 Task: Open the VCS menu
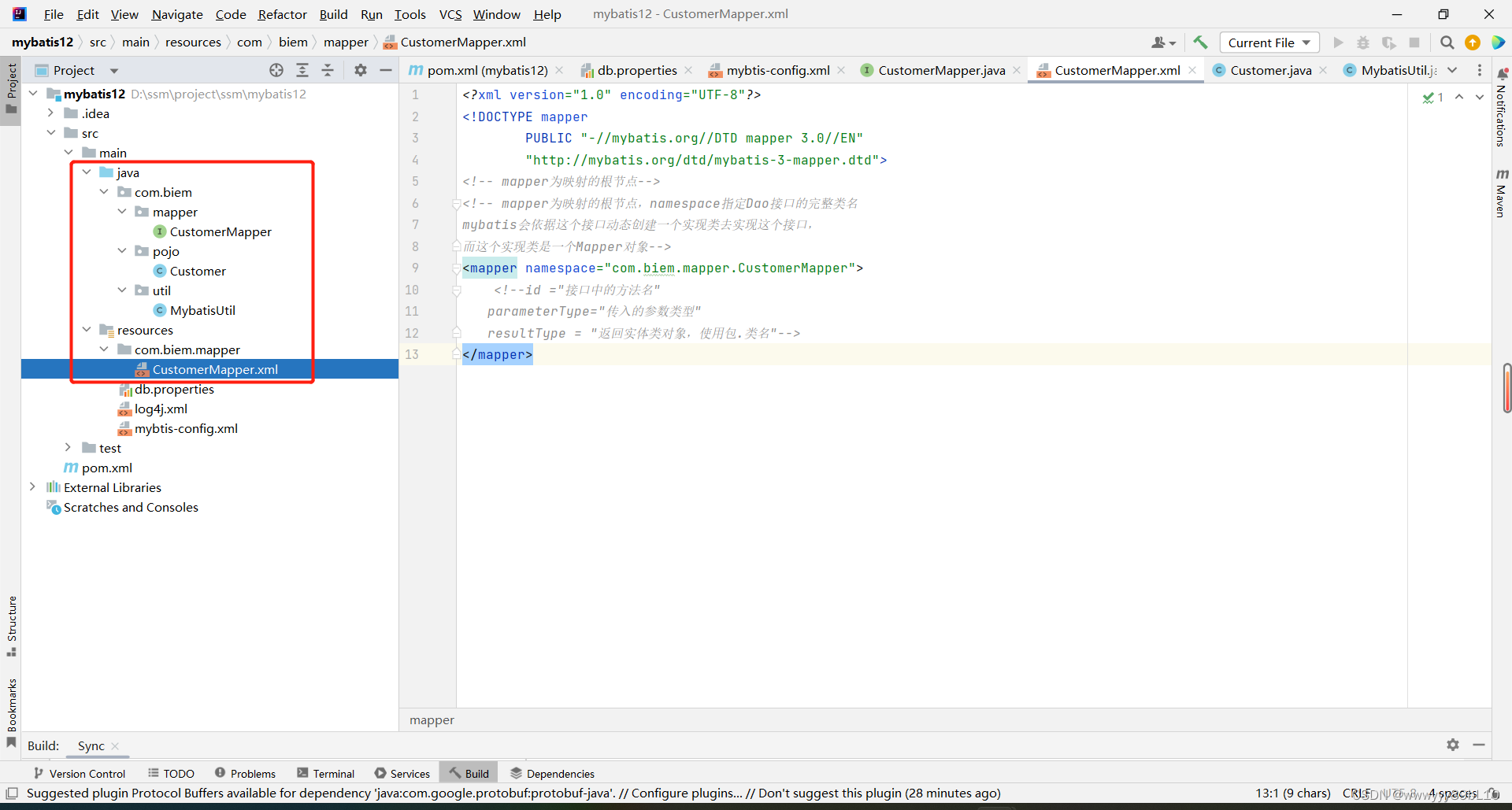pyautogui.click(x=450, y=14)
